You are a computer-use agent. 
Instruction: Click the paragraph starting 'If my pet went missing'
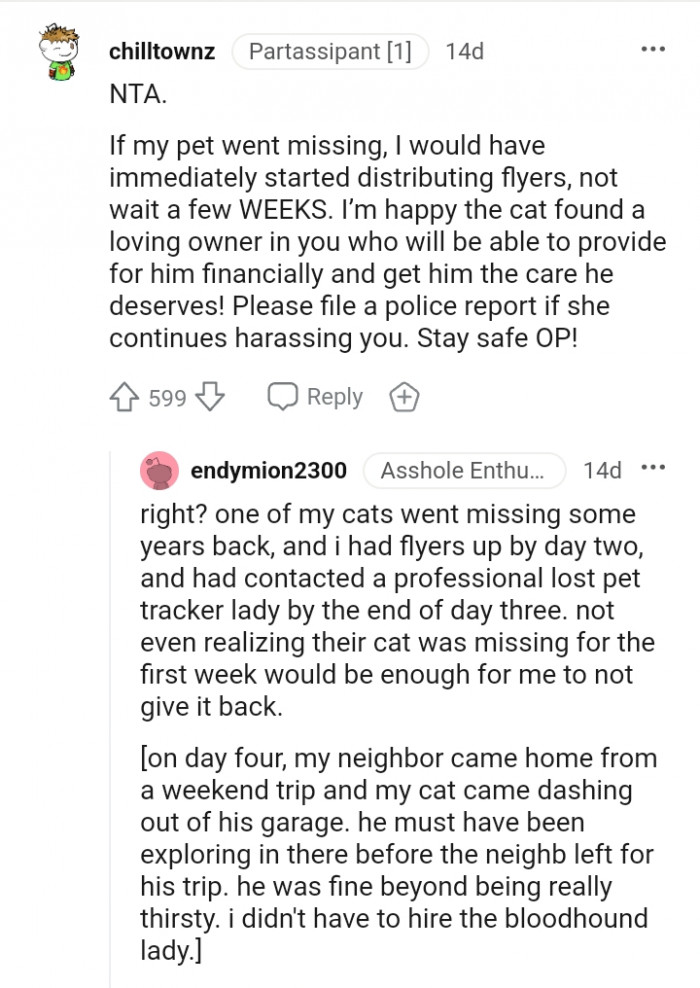pyautogui.click(x=387, y=242)
